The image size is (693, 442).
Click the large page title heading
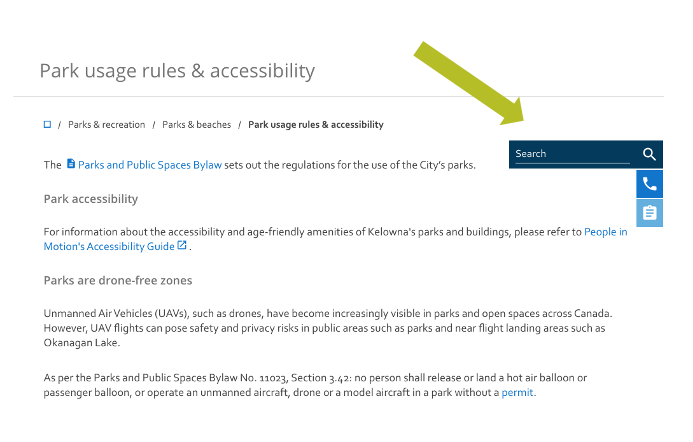coord(177,71)
